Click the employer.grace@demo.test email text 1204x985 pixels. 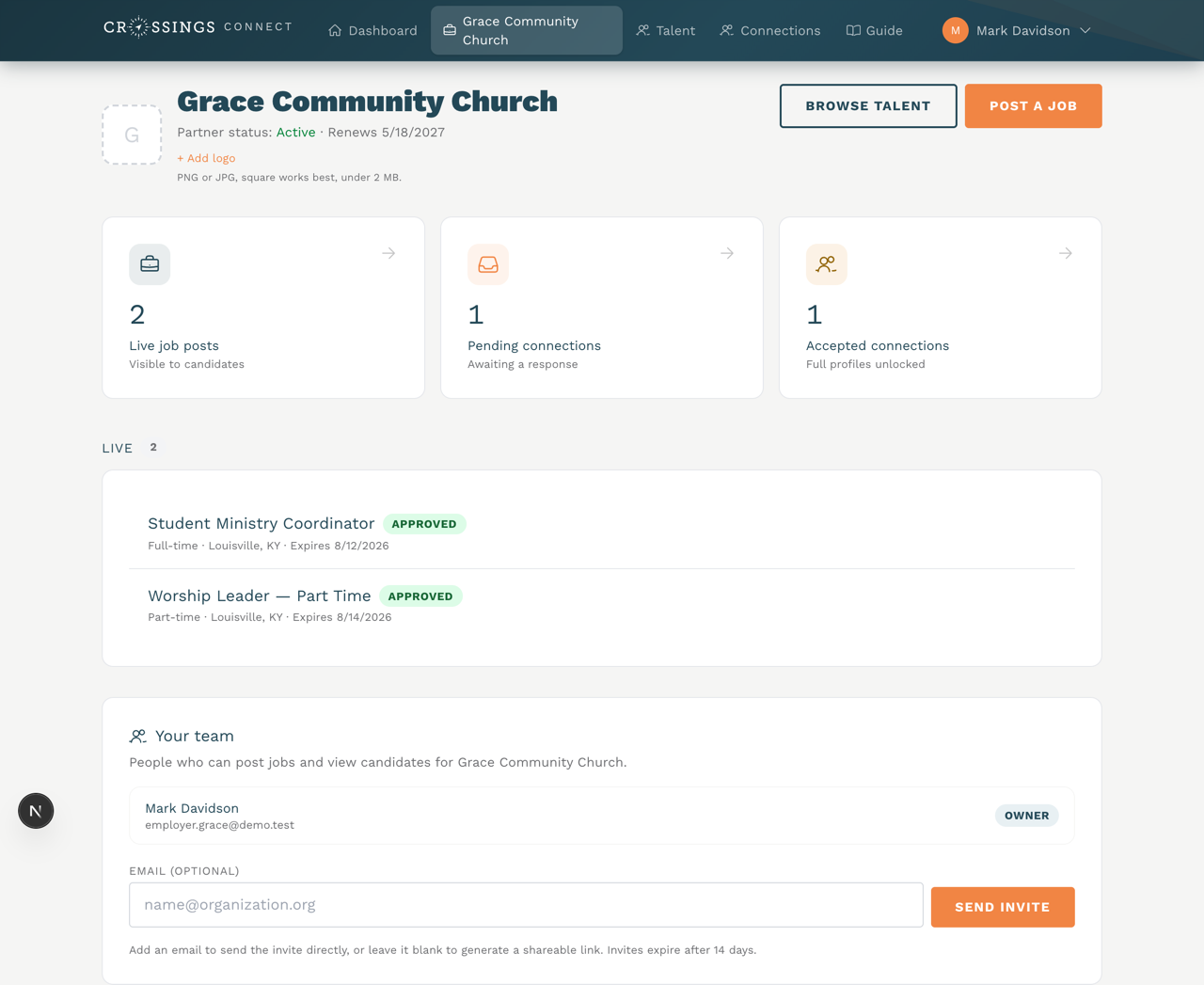219,825
